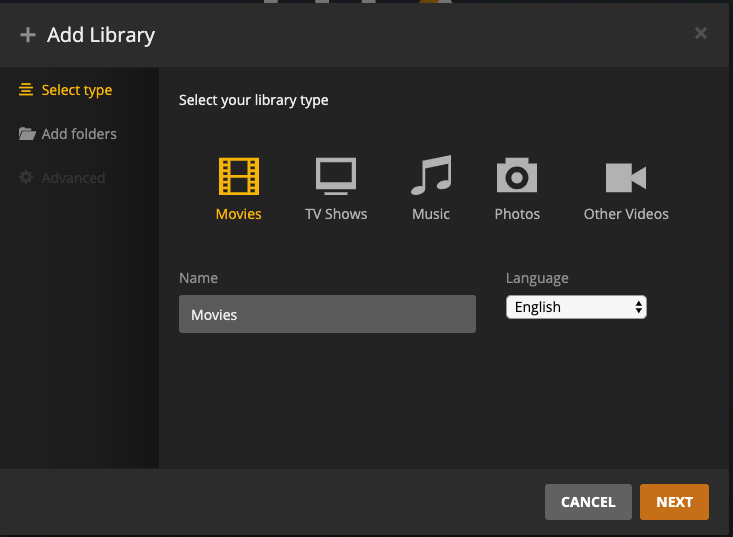This screenshot has height=537, width=733.
Task: Select the Movies film strip icon
Action: point(238,177)
